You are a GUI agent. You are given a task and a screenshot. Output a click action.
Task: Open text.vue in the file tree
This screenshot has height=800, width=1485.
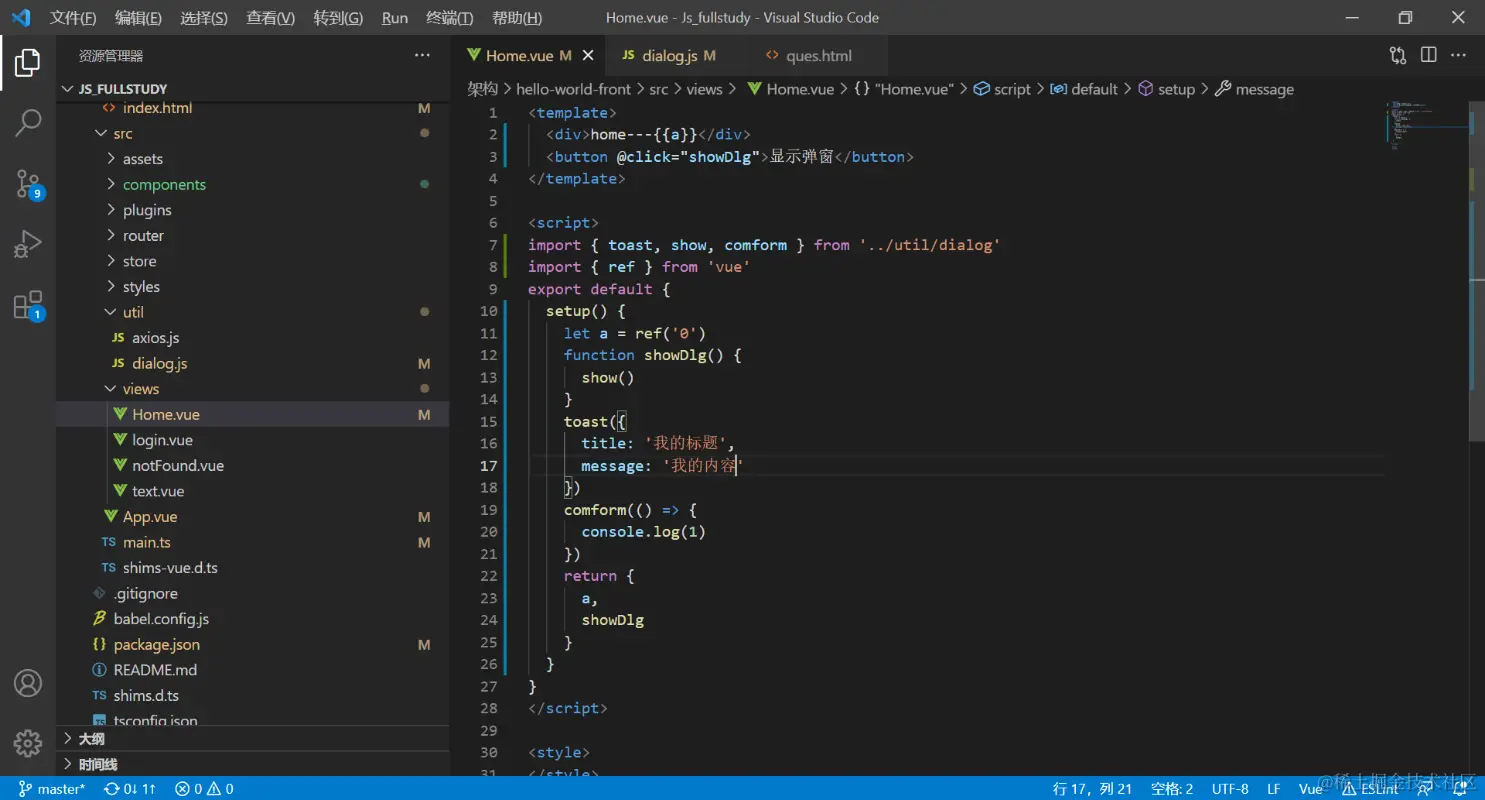[158, 491]
